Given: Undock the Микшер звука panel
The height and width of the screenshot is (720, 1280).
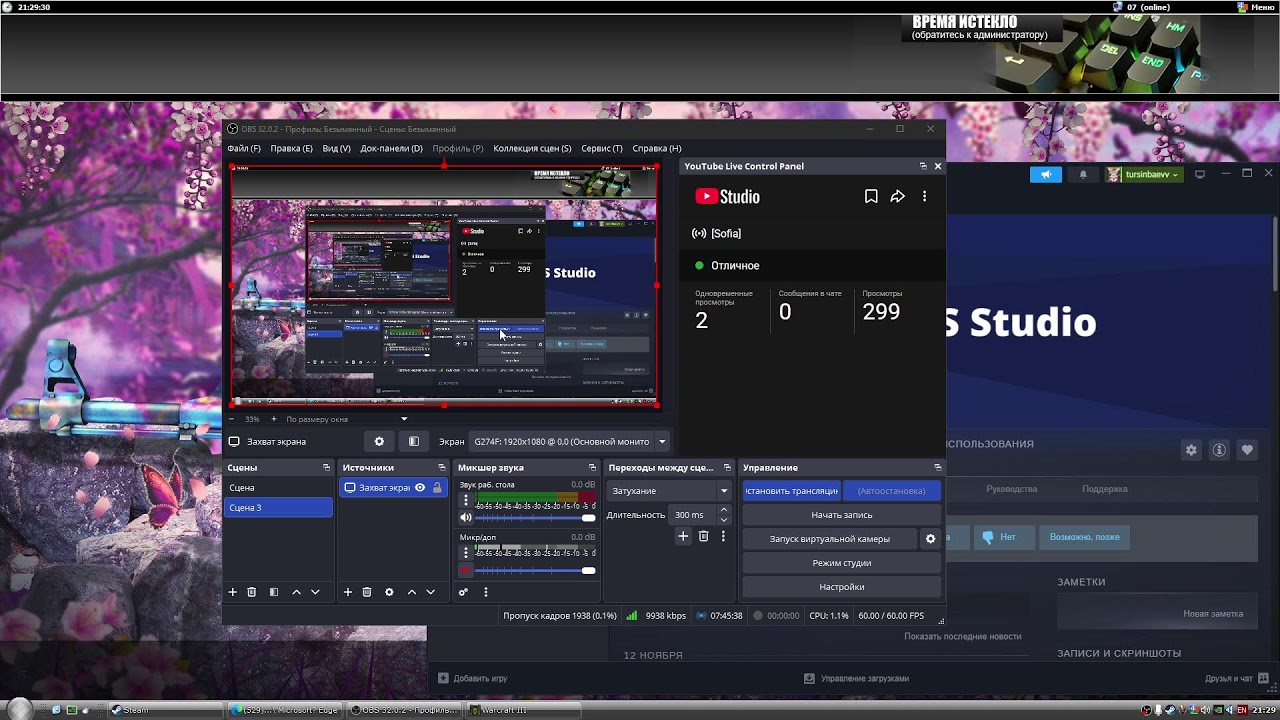Looking at the screenshot, I should [594, 468].
